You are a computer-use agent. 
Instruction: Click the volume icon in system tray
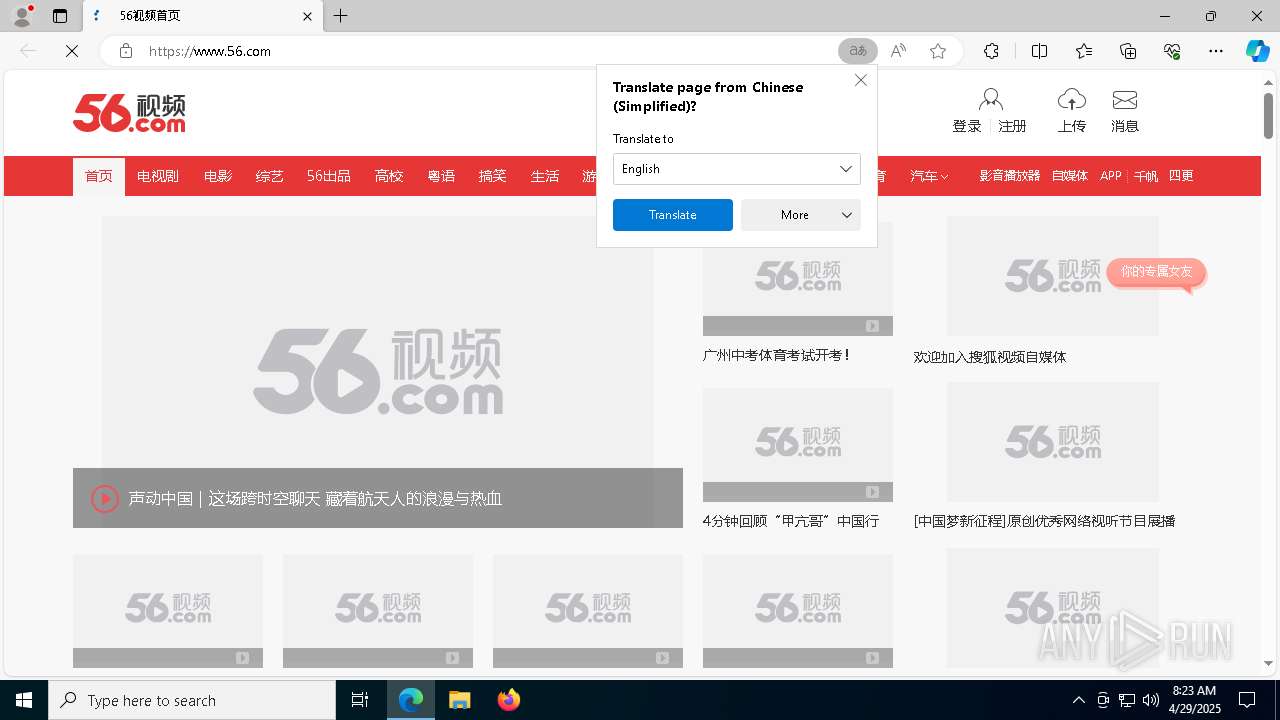(x=1150, y=700)
